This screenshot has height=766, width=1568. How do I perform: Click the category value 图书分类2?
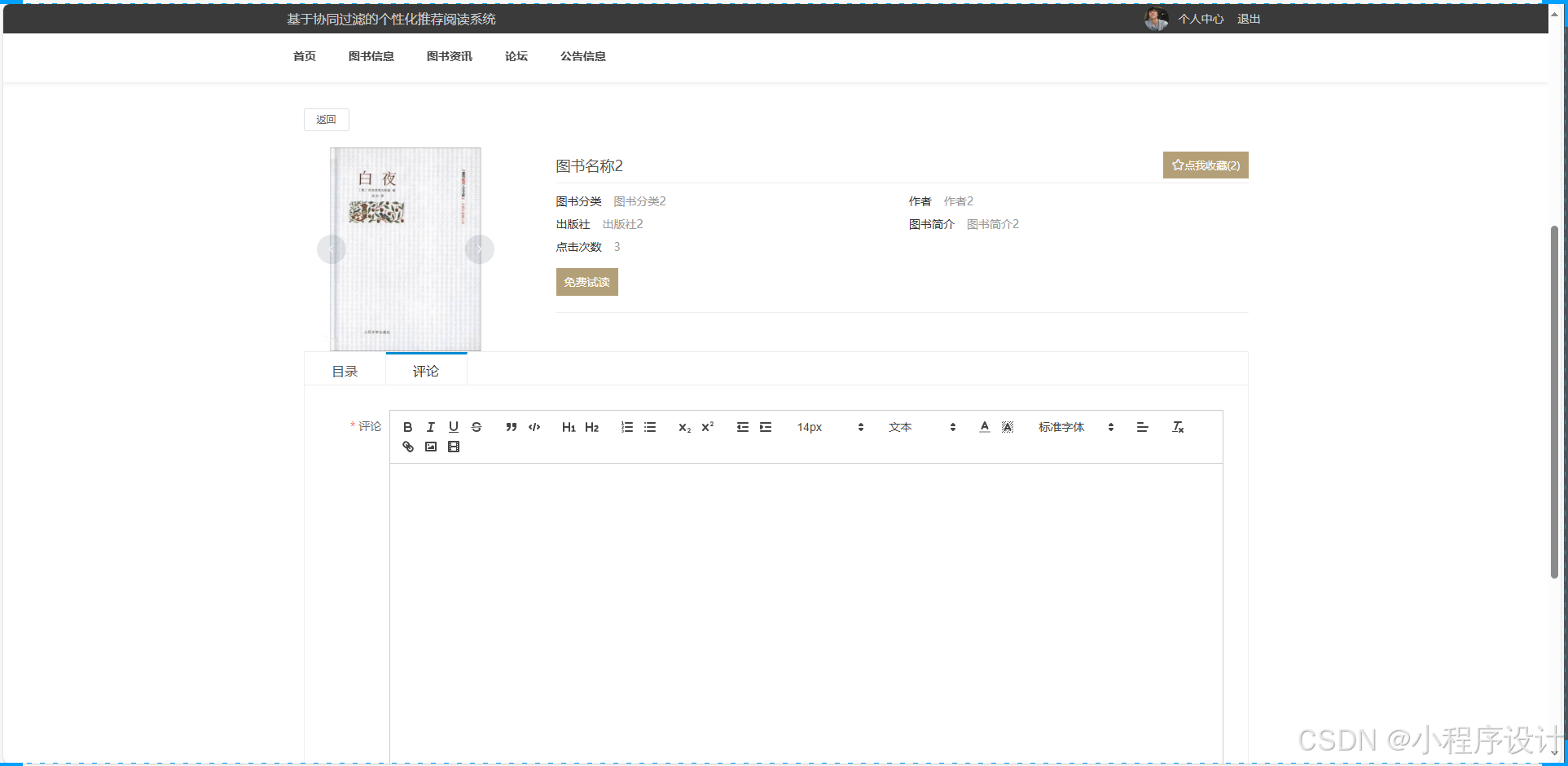point(640,201)
